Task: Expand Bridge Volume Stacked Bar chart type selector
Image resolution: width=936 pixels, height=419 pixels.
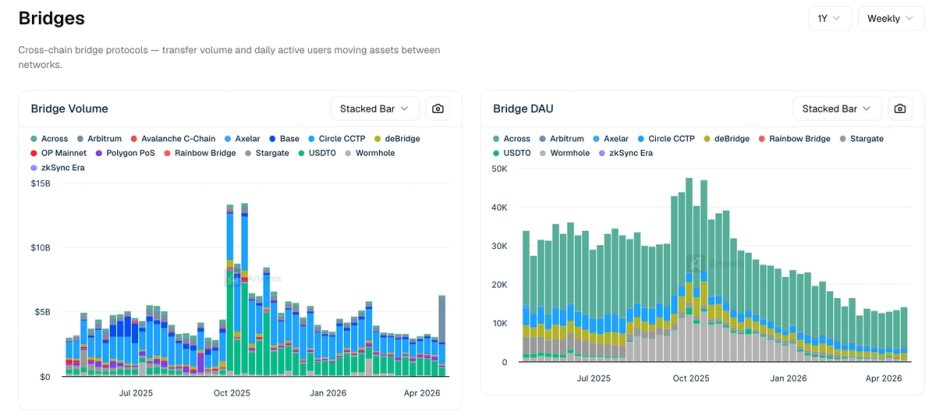Action: 374,109
